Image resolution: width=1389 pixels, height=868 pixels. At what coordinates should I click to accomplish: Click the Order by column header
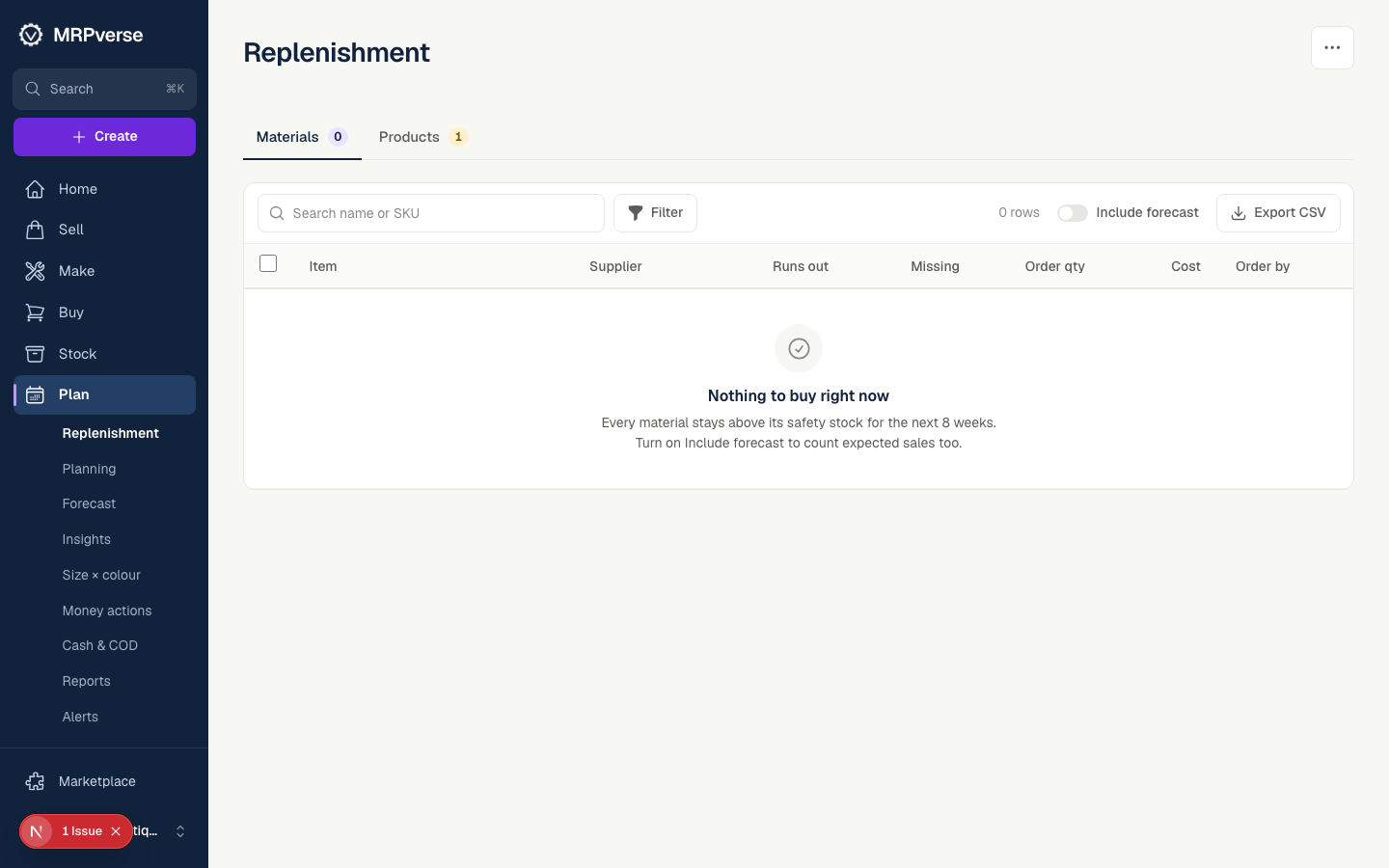click(x=1263, y=266)
